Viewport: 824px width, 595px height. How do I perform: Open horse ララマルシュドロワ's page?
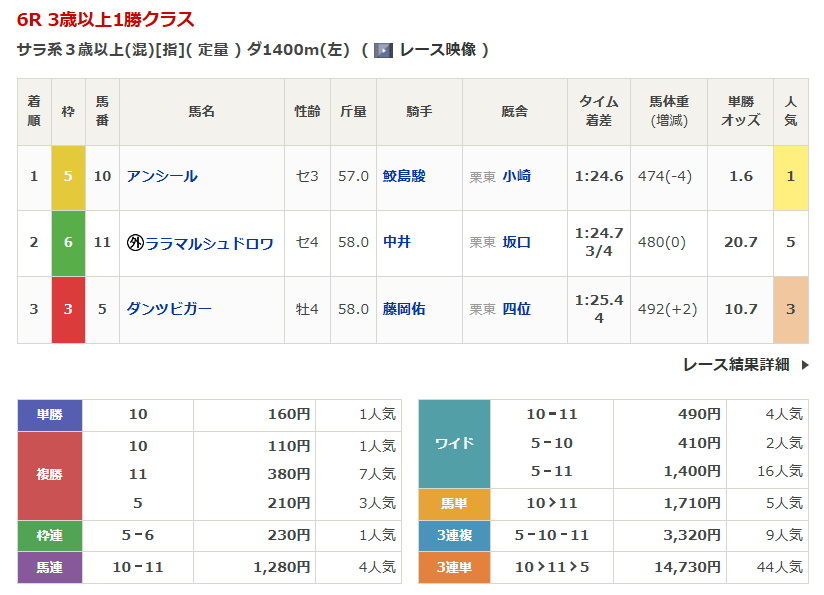click(209, 243)
